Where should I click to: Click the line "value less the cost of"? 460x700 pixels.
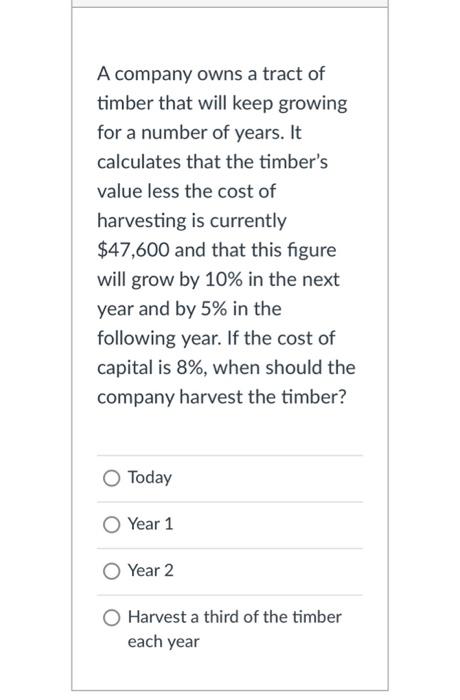(x=187, y=191)
